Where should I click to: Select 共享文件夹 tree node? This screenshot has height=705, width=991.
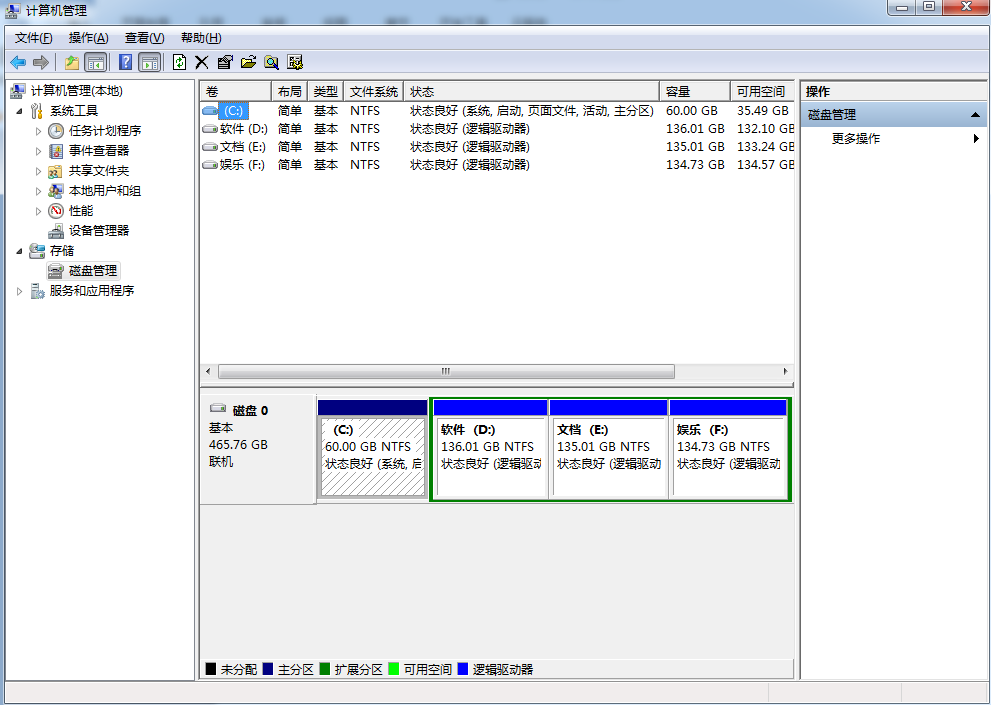click(x=99, y=171)
